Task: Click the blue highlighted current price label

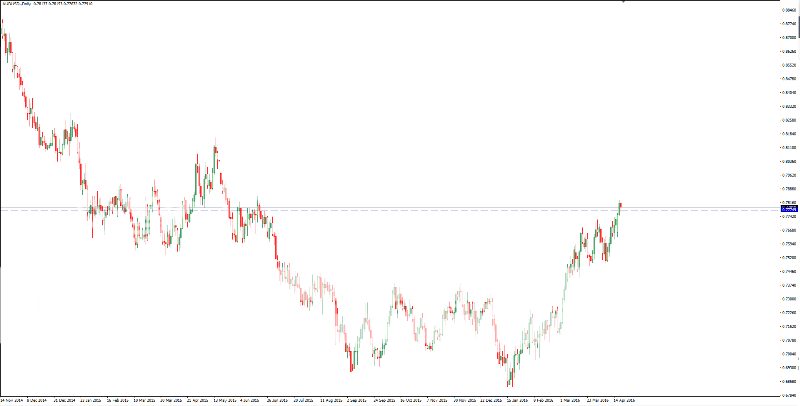Action: click(x=790, y=209)
